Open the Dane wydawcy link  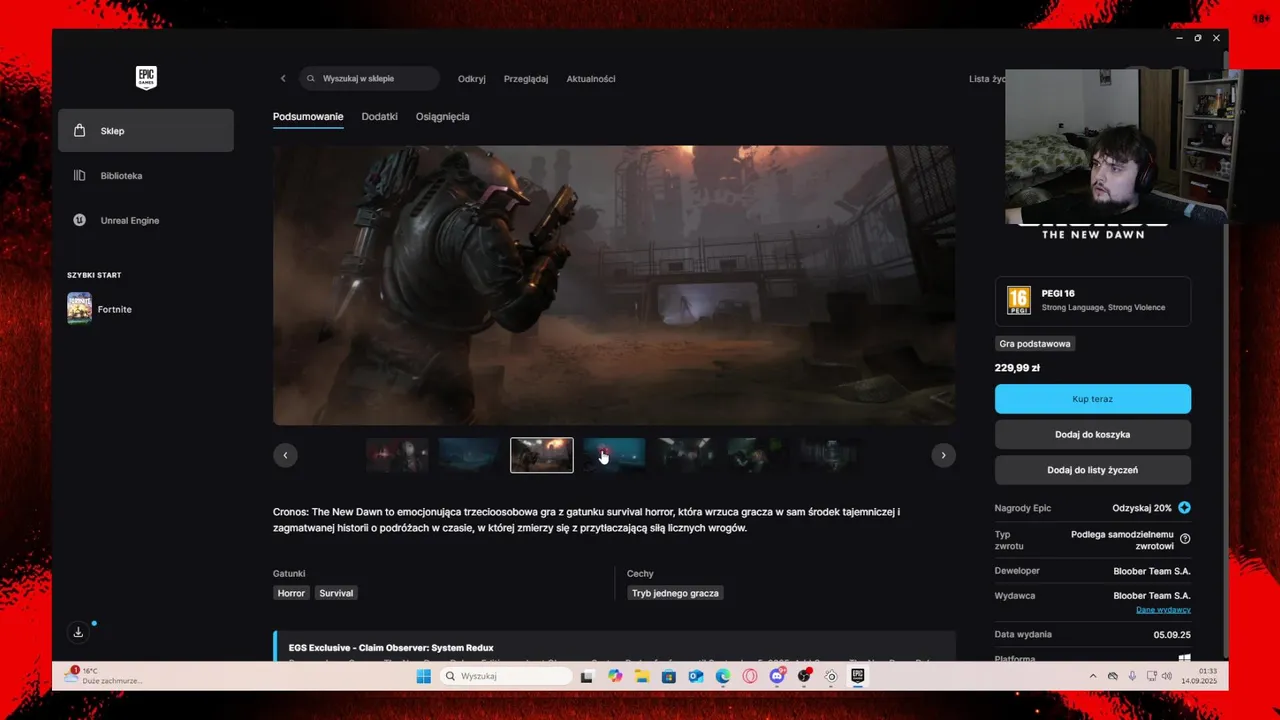click(x=1163, y=610)
